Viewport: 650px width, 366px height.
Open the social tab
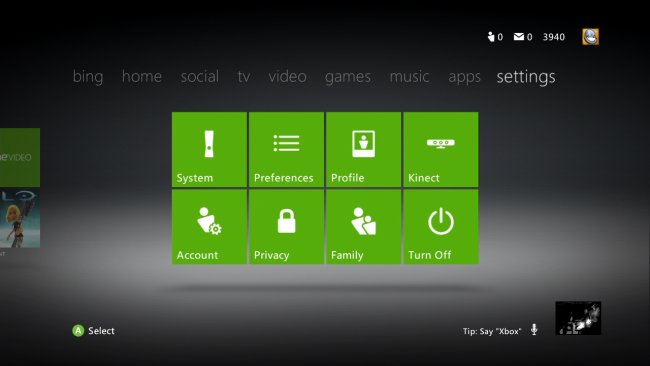(x=199, y=76)
